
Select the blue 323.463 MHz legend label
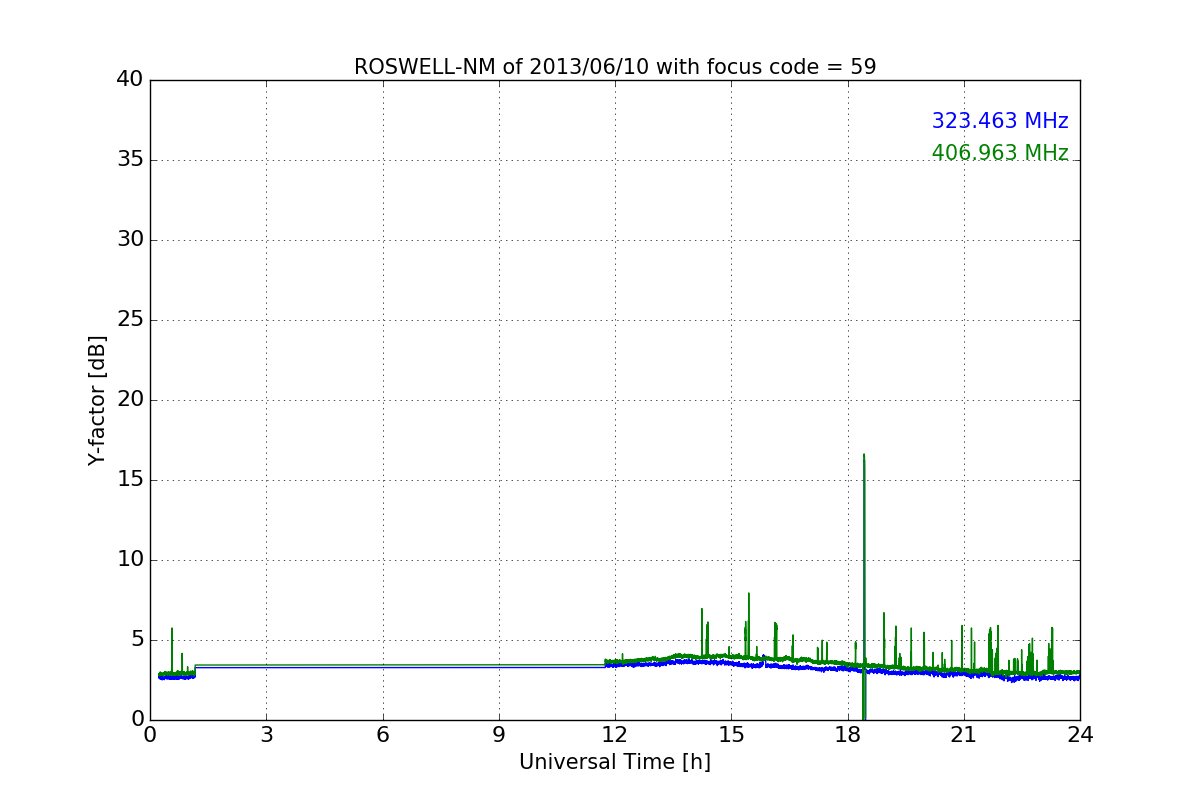coord(1000,121)
